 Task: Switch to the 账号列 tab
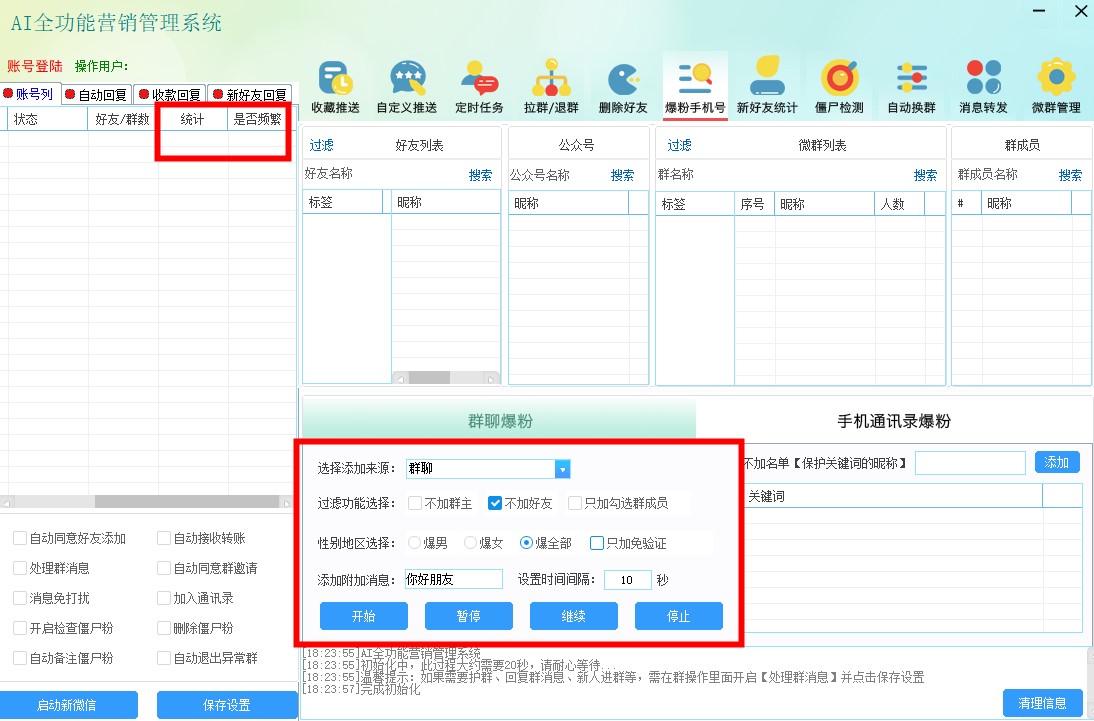click(29, 94)
